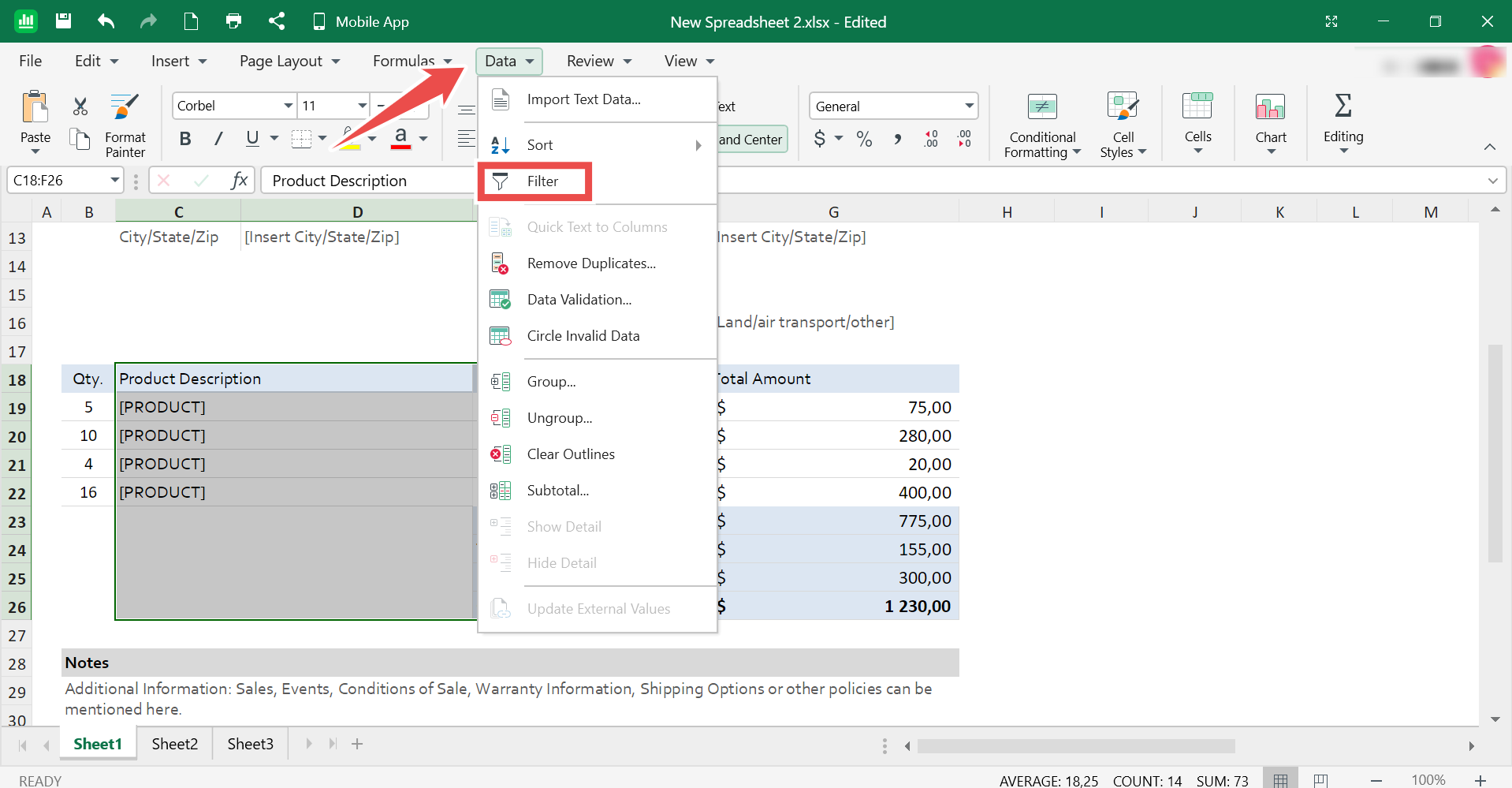This screenshot has width=1512, height=788.
Task: Choose Data Validation option
Action: (598, 300)
